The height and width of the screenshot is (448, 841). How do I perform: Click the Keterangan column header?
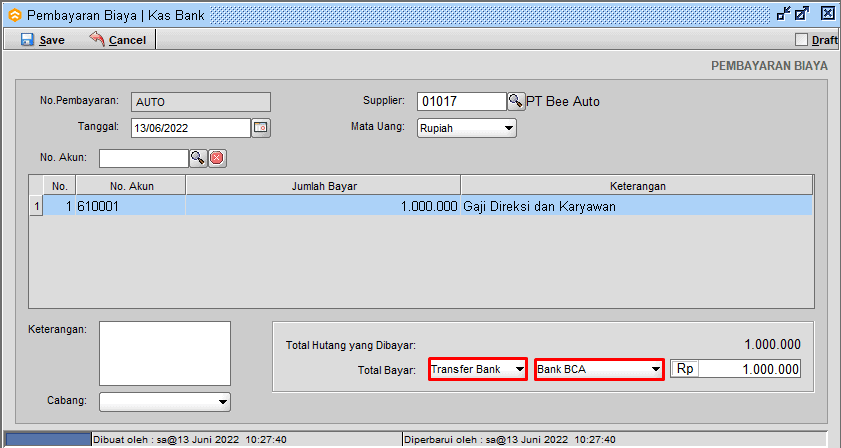pos(637,186)
